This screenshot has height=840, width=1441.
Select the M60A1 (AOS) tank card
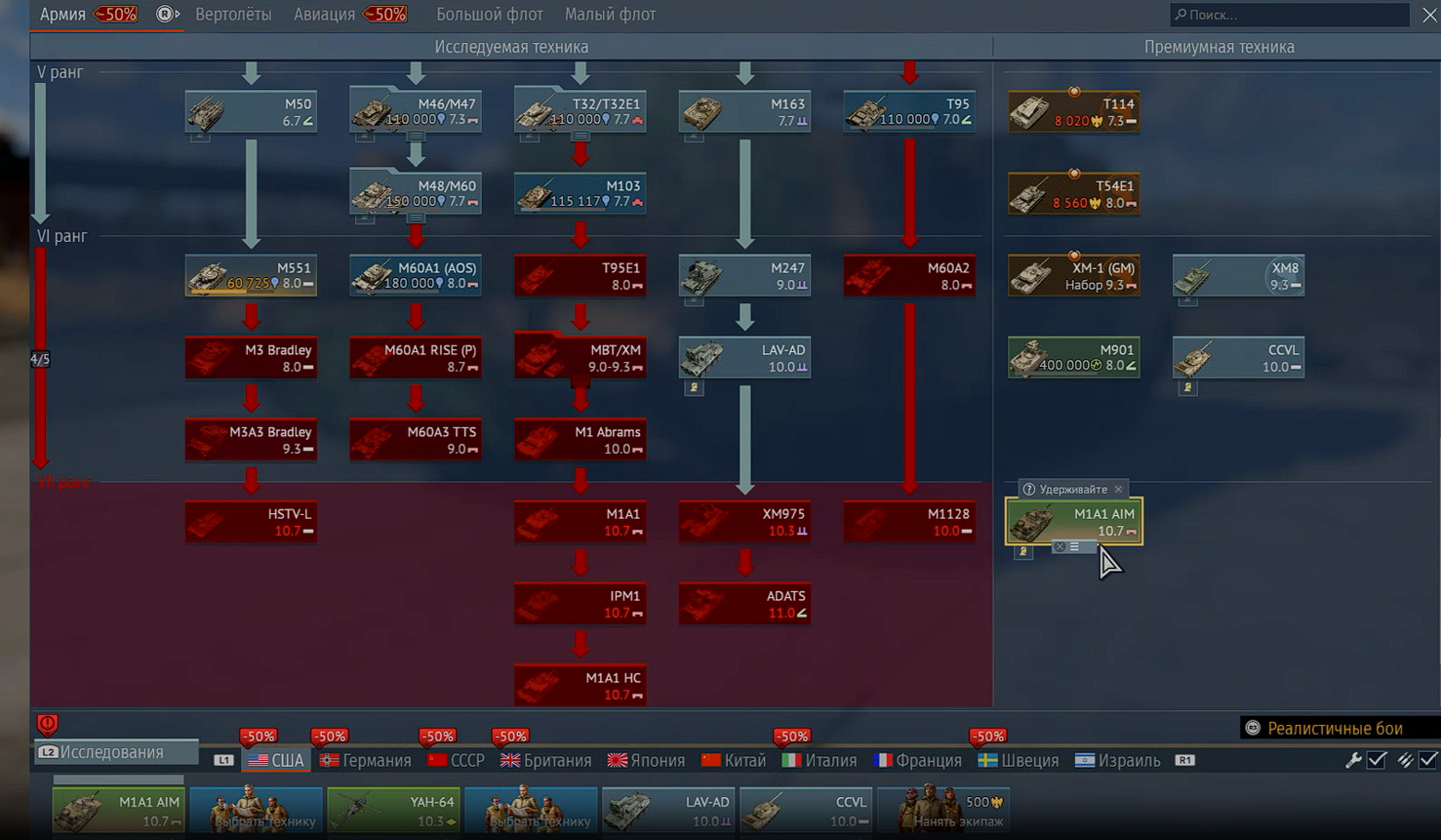416,276
